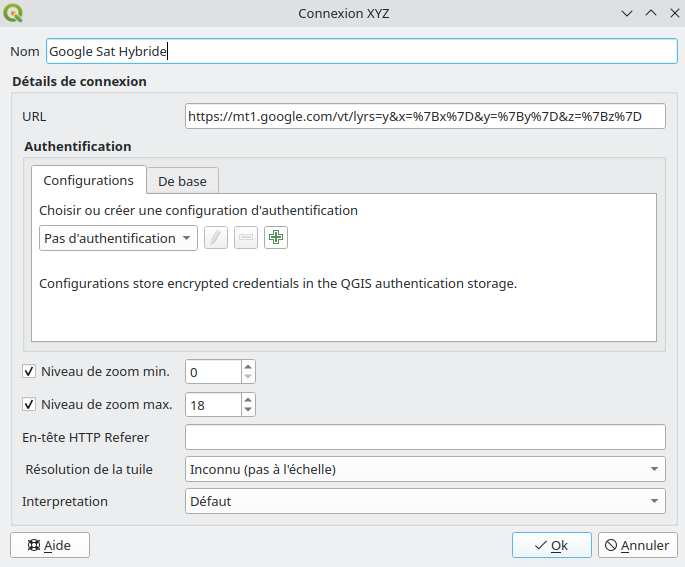The width and height of the screenshot is (685, 567).
Task: Select the Configurations tab
Action: pyautogui.click(x=89, y=180)
